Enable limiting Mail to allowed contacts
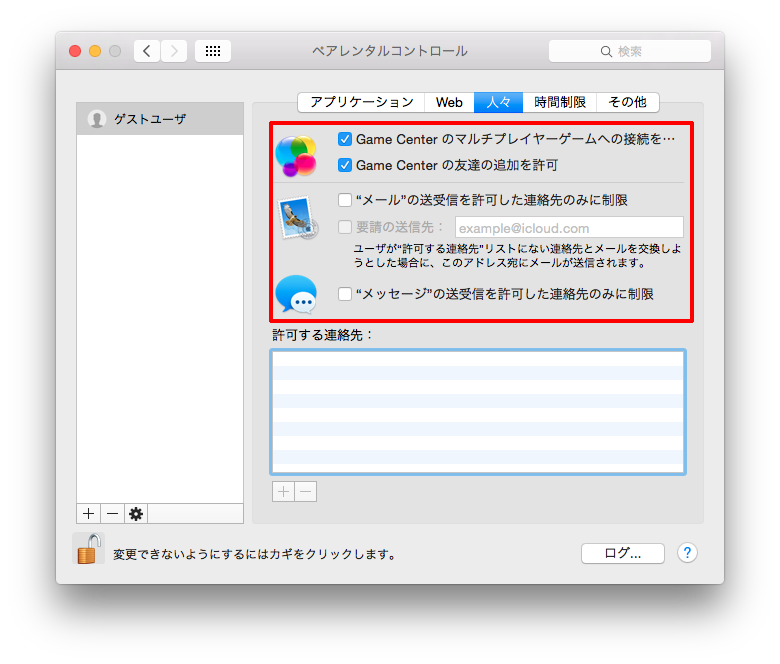Image resolution: width=780 pixels, height=664 pixels. pyautogui.click(x=345, y=200)
